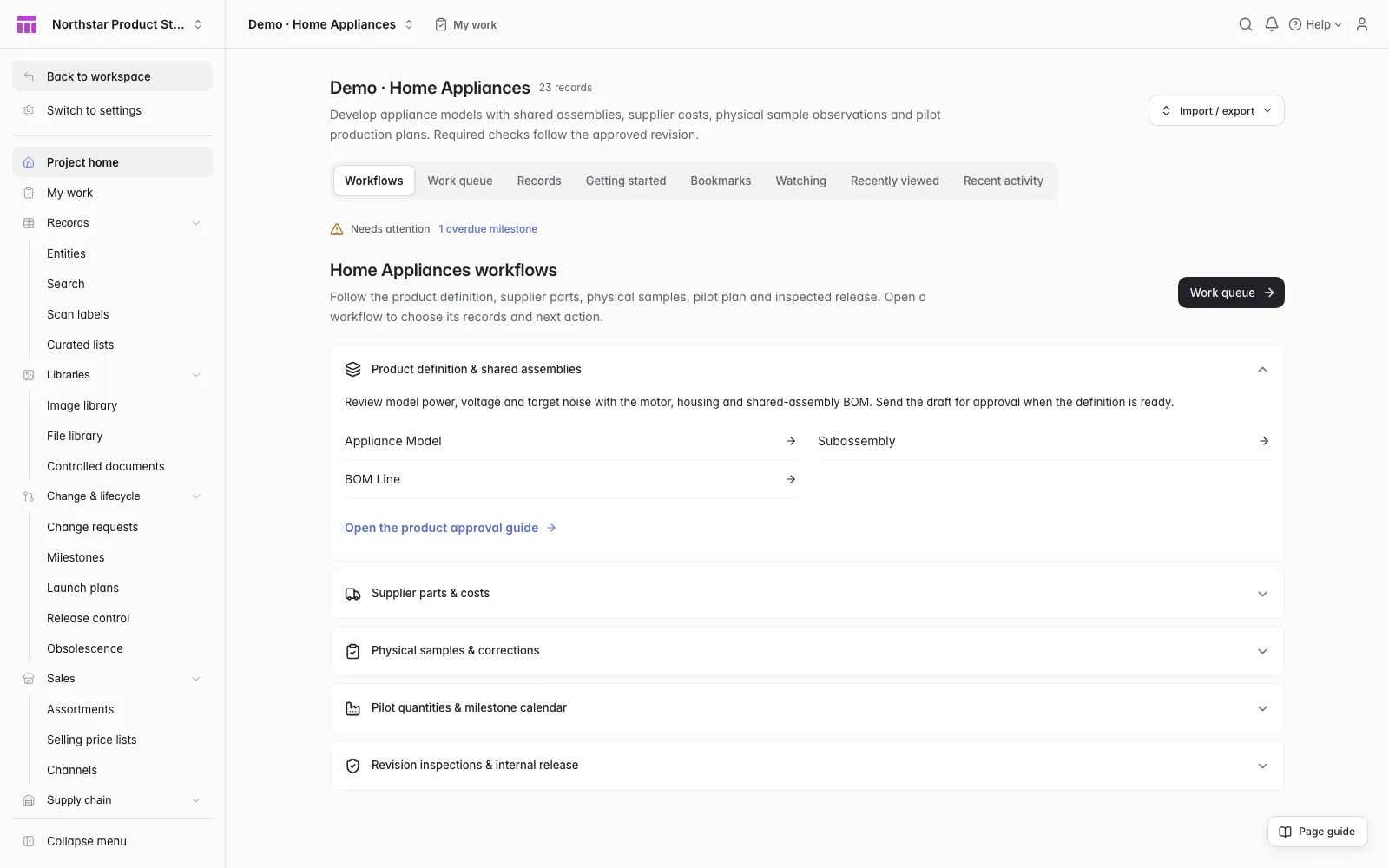Open the Import / export dropdown
The image size is (1389, 868).
[1216, 110]
